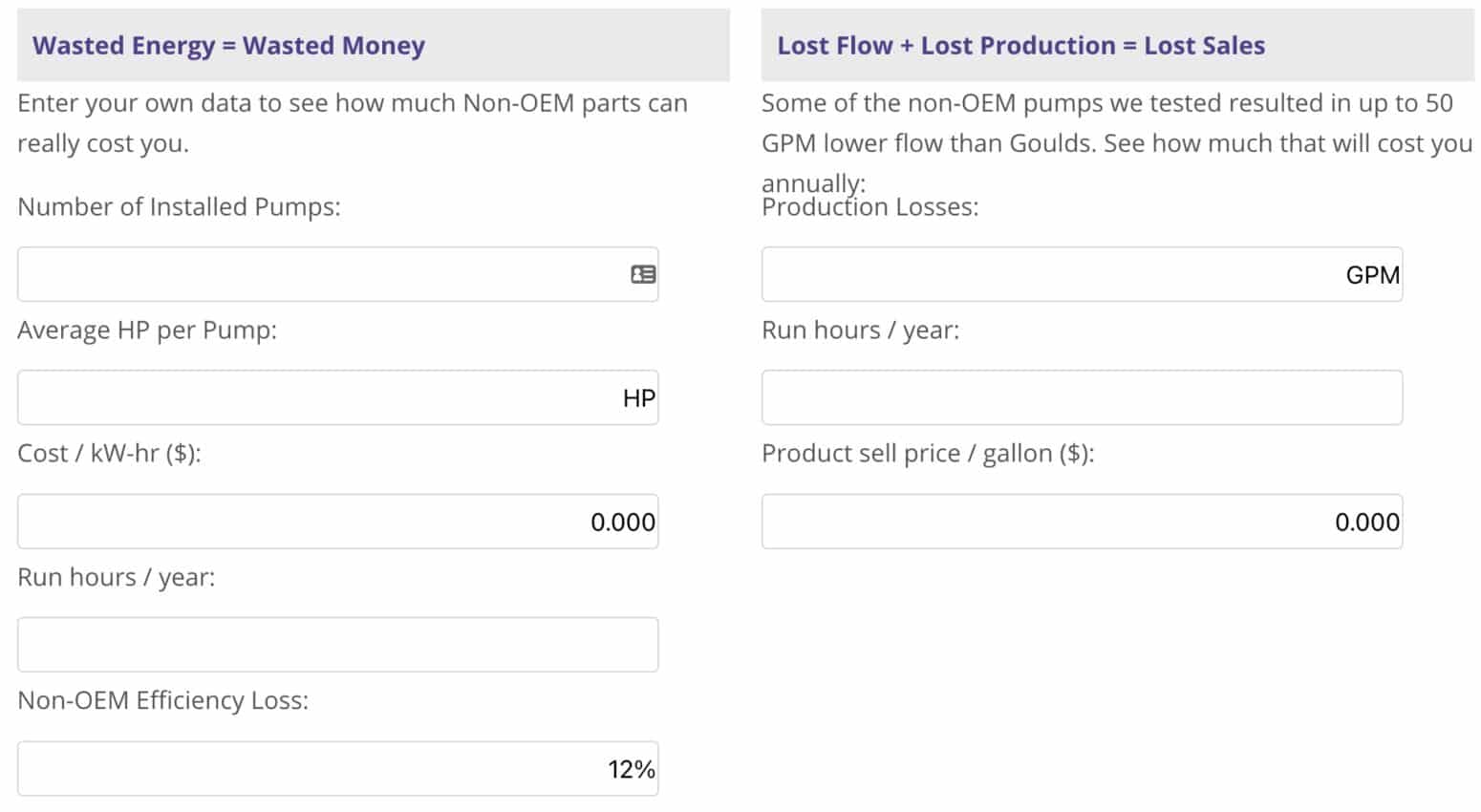
Task: Click the Wasted Energy = Wasted Money heading
Action: (x=228, y=46)
